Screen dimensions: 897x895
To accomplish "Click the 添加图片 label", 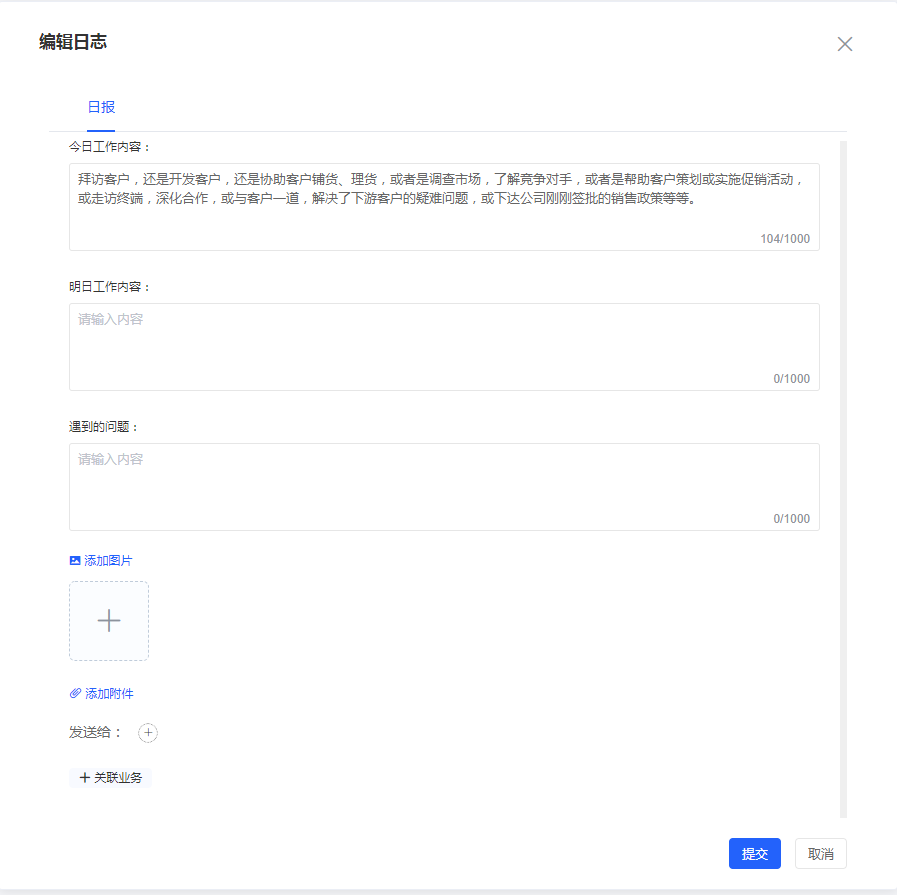I will tap(108, 560).
